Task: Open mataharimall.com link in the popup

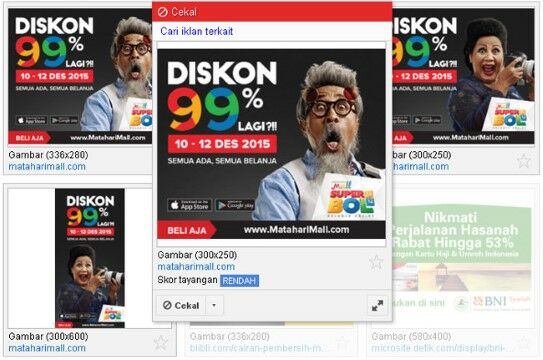Action: [x=196, y=267]
